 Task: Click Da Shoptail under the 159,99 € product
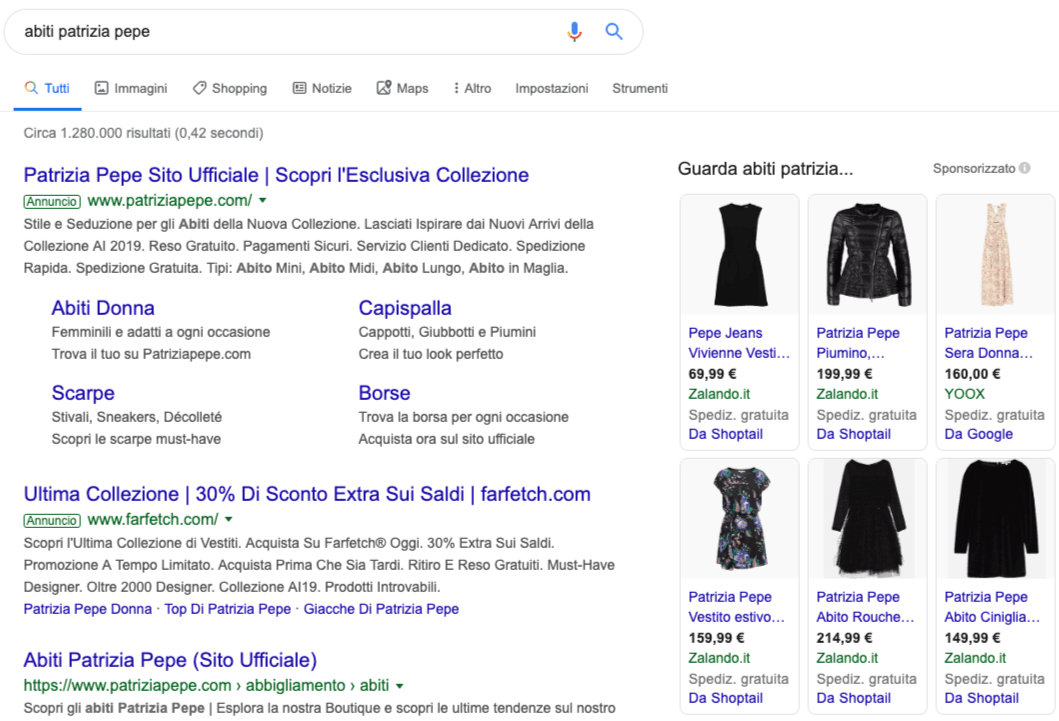coord(725,698)
